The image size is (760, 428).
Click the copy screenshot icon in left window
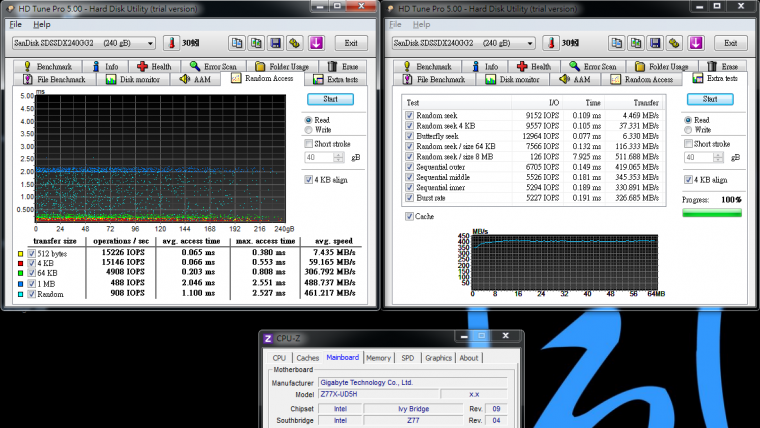[255, 43]
